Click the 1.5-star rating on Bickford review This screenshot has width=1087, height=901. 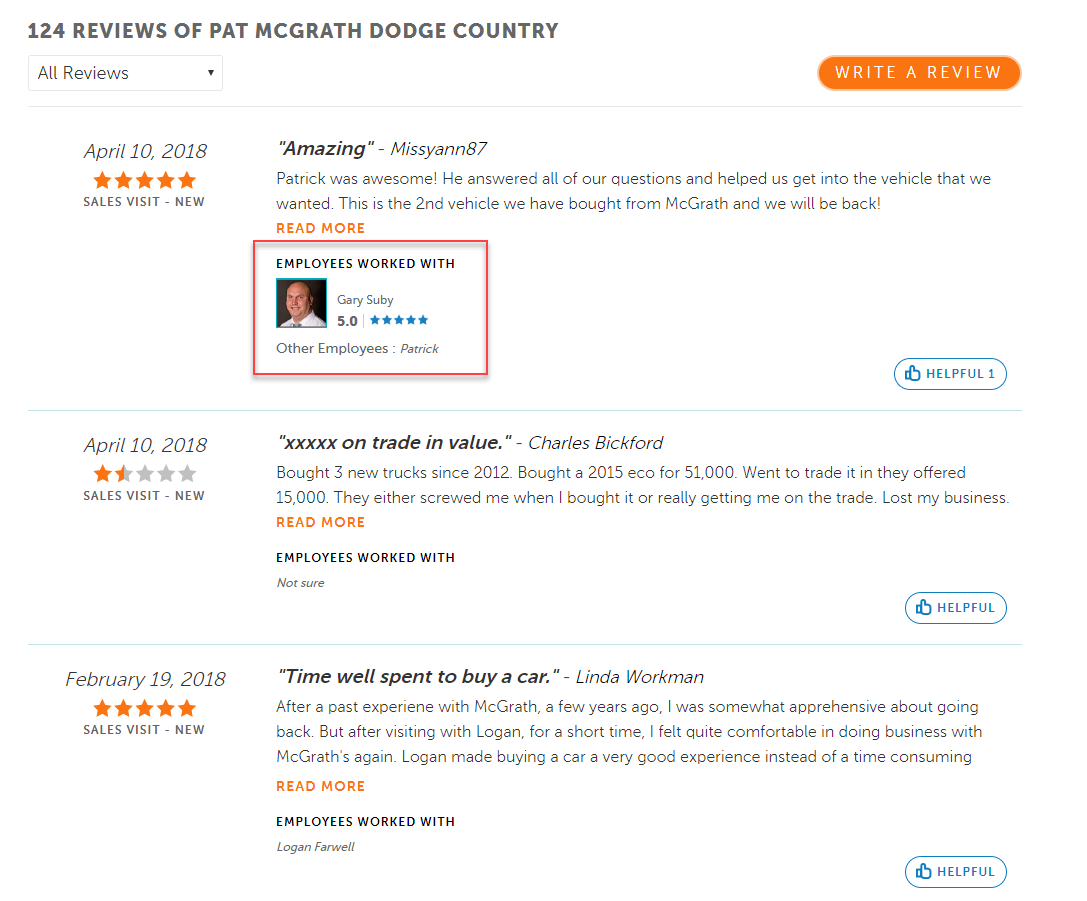144,474
